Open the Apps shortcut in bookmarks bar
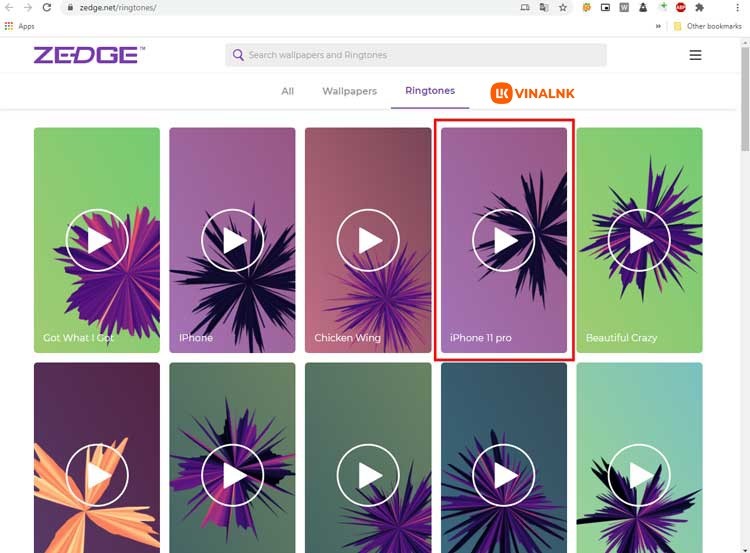 pyautogui.click(x=20, y=26)
